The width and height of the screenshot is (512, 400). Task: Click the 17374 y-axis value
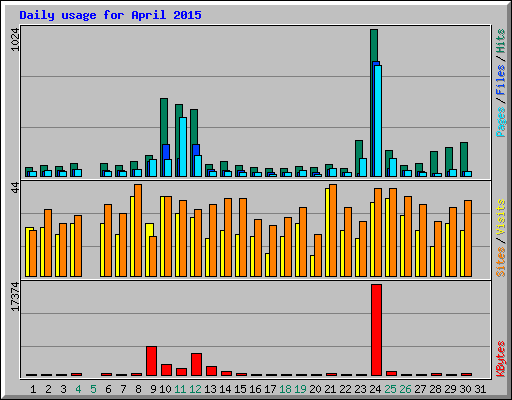[15, 297]
